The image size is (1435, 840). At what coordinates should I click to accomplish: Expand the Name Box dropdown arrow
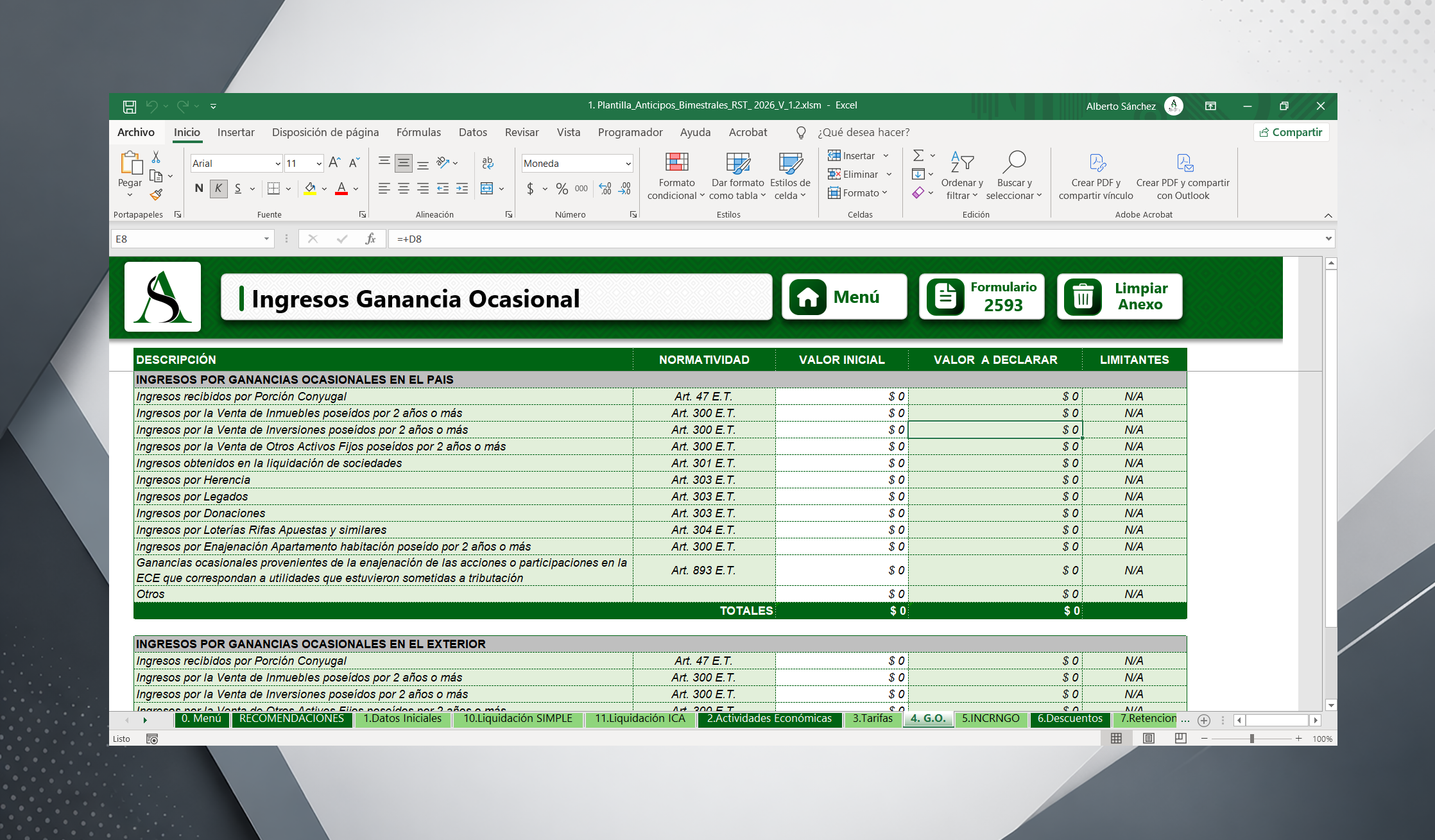click(266, 239)
